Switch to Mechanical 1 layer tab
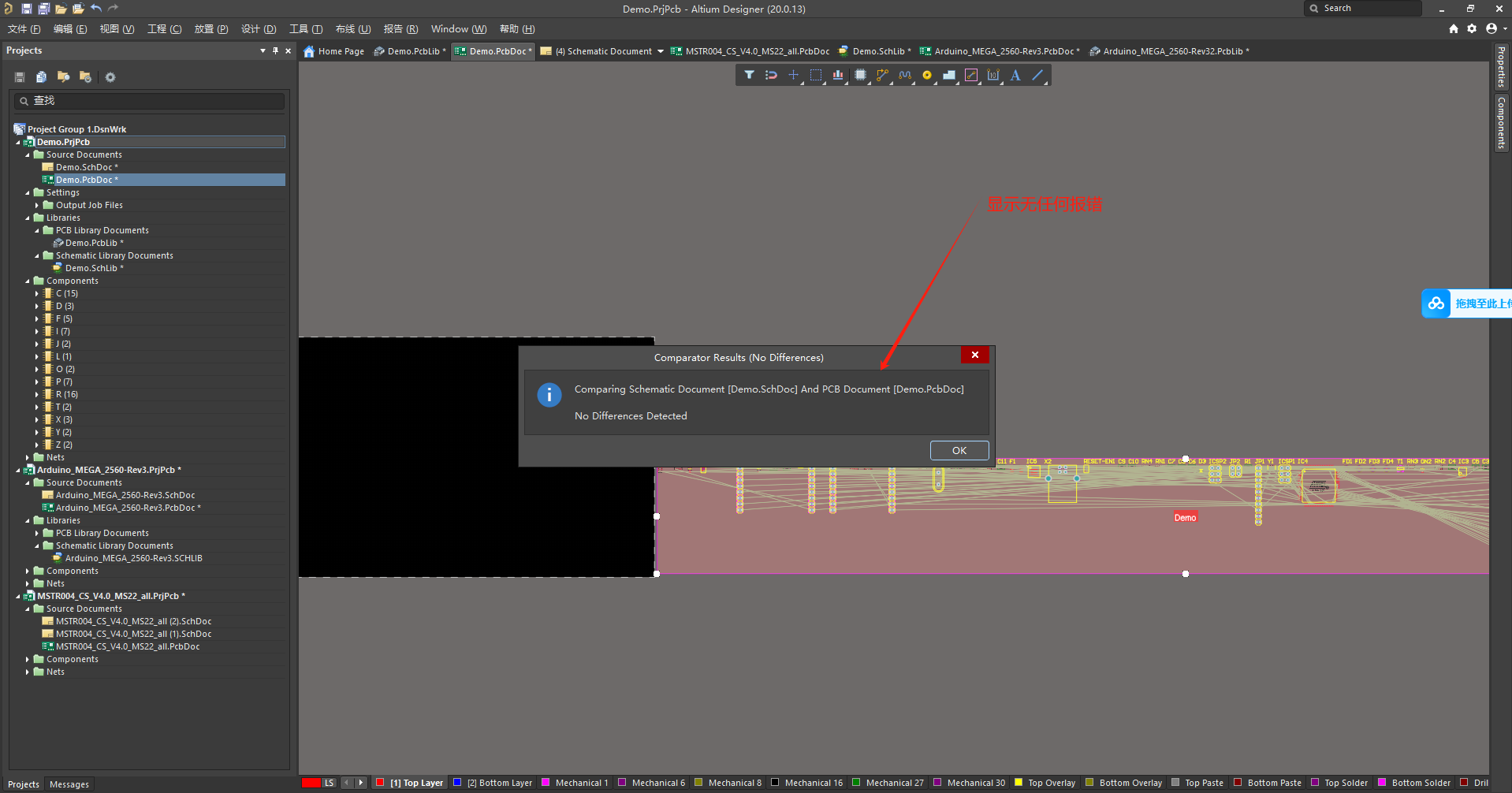 tap(575, 783)
